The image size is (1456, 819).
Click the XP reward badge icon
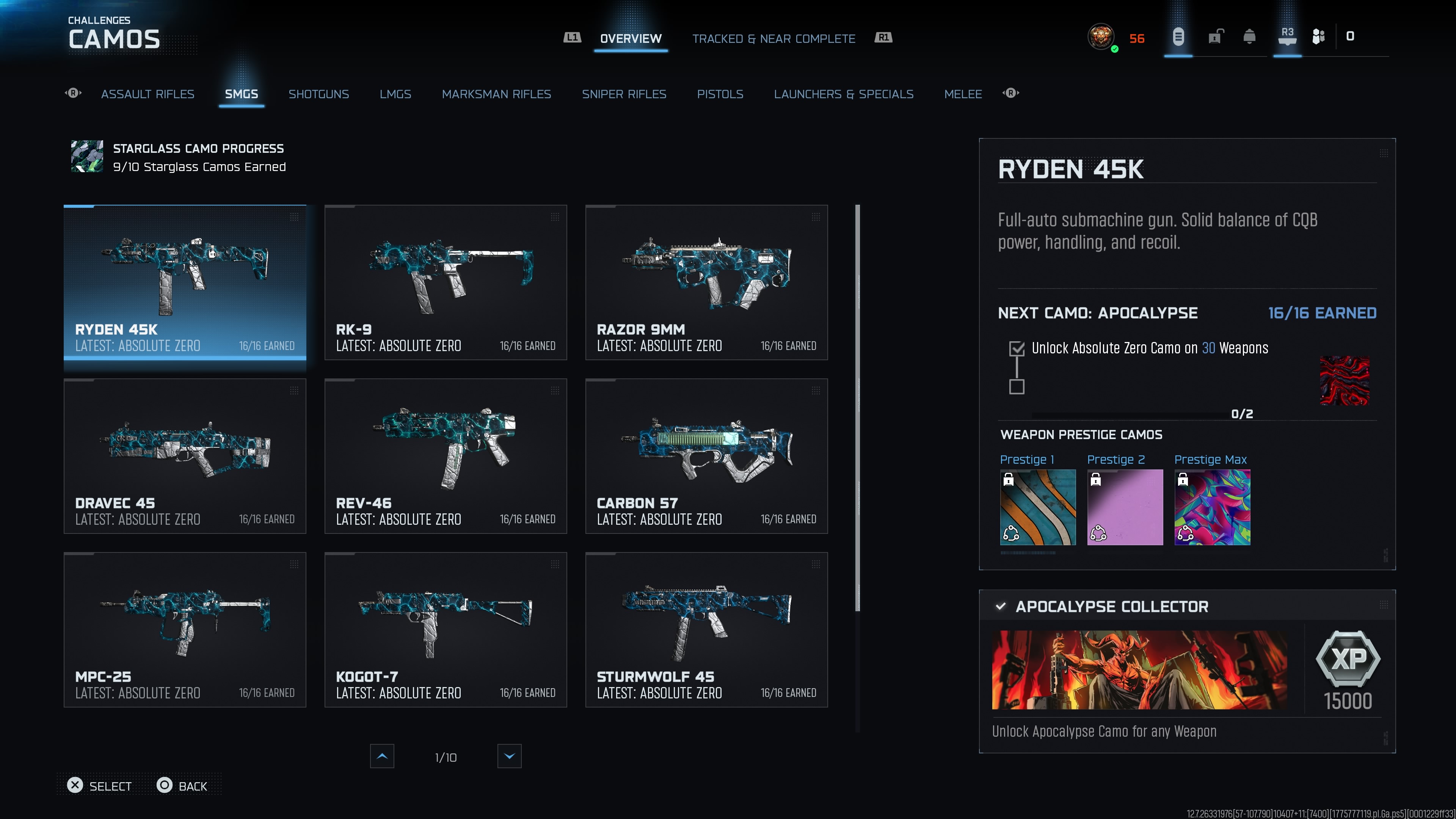(1348, 659)
